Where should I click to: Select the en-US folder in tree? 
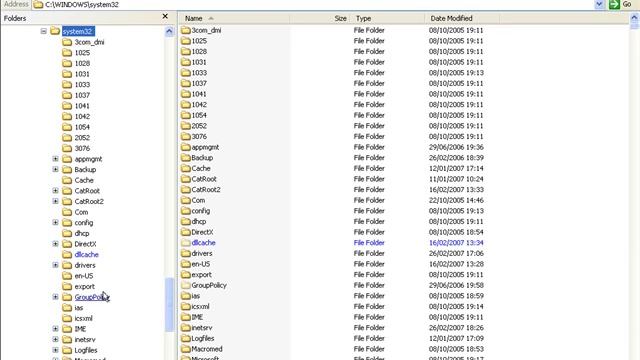click(x=84, y=276)
